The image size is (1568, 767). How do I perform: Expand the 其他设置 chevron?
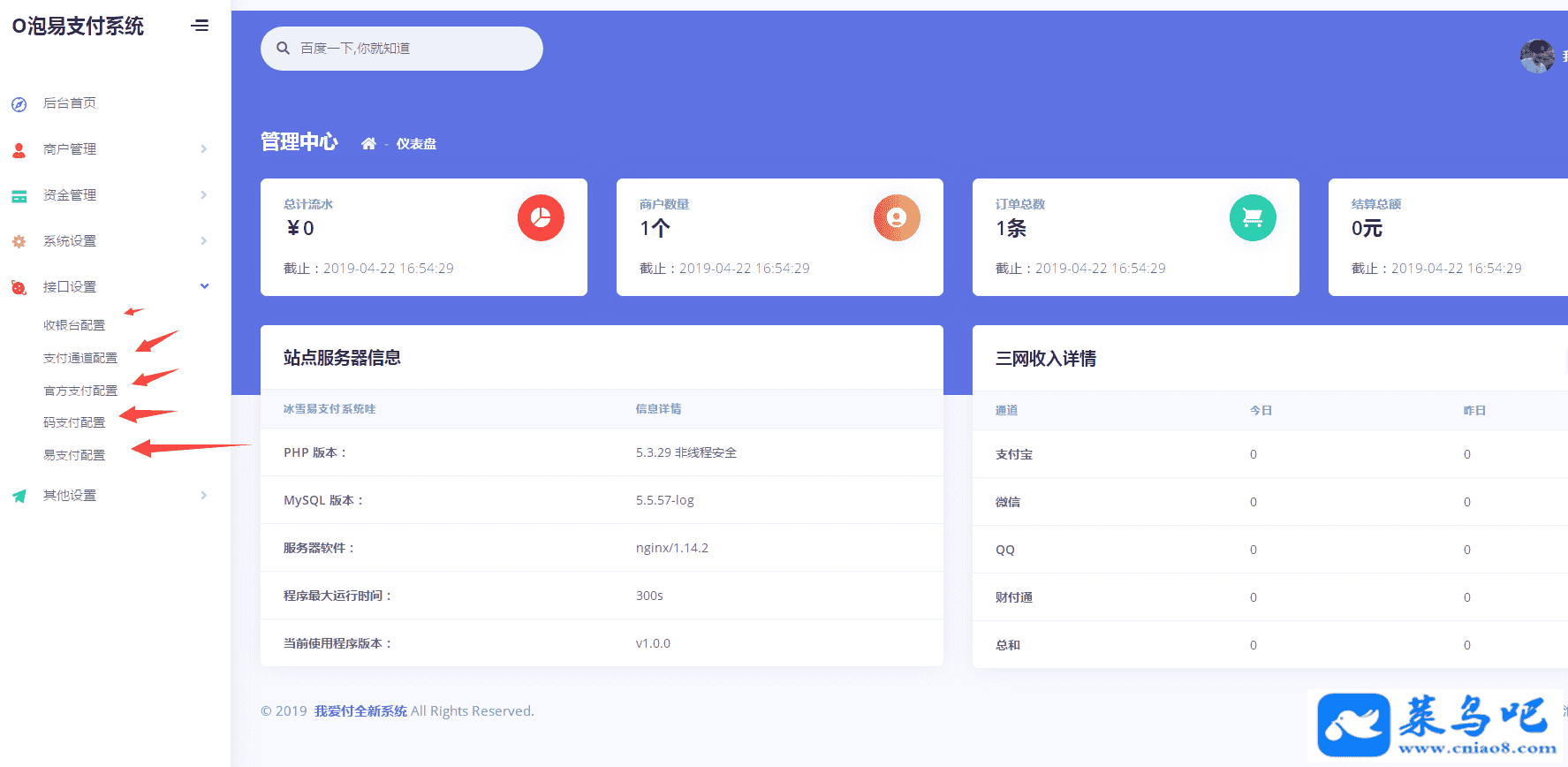[x=203, y=495]
